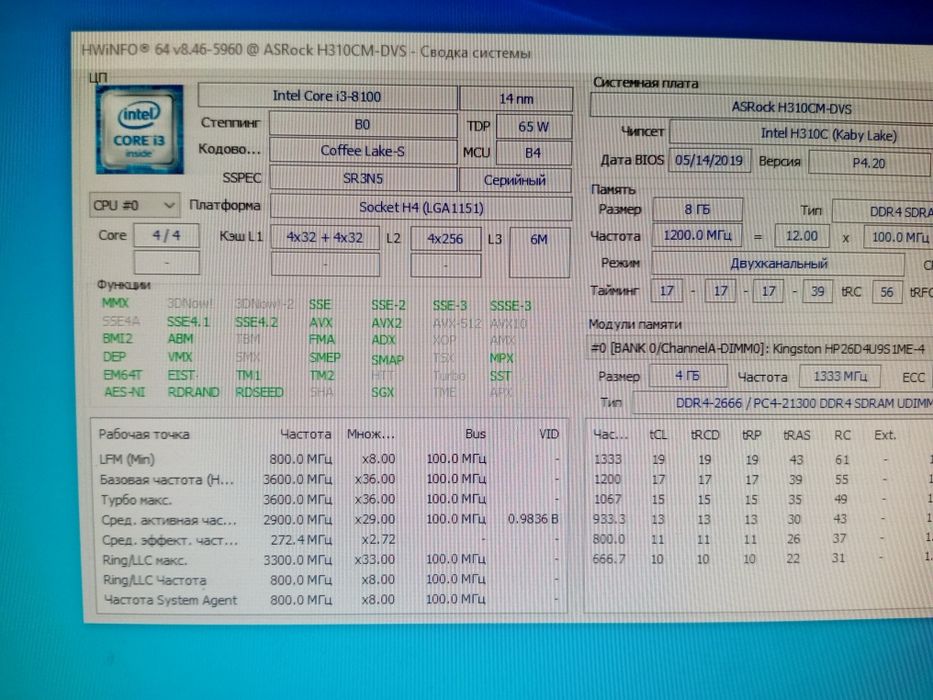Image resolution: width=933 pixels, height=700 pixels.
Task: Click the Ring/LLC Частота row
Action: tap(329, 579)
